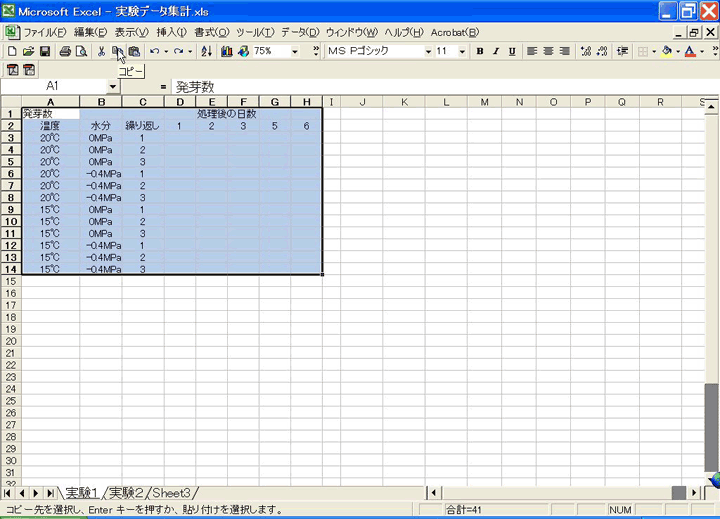720x519 pixels.
Task: Expand the MS Pゴシック font name dropdown
Action: tap(428, 51)
